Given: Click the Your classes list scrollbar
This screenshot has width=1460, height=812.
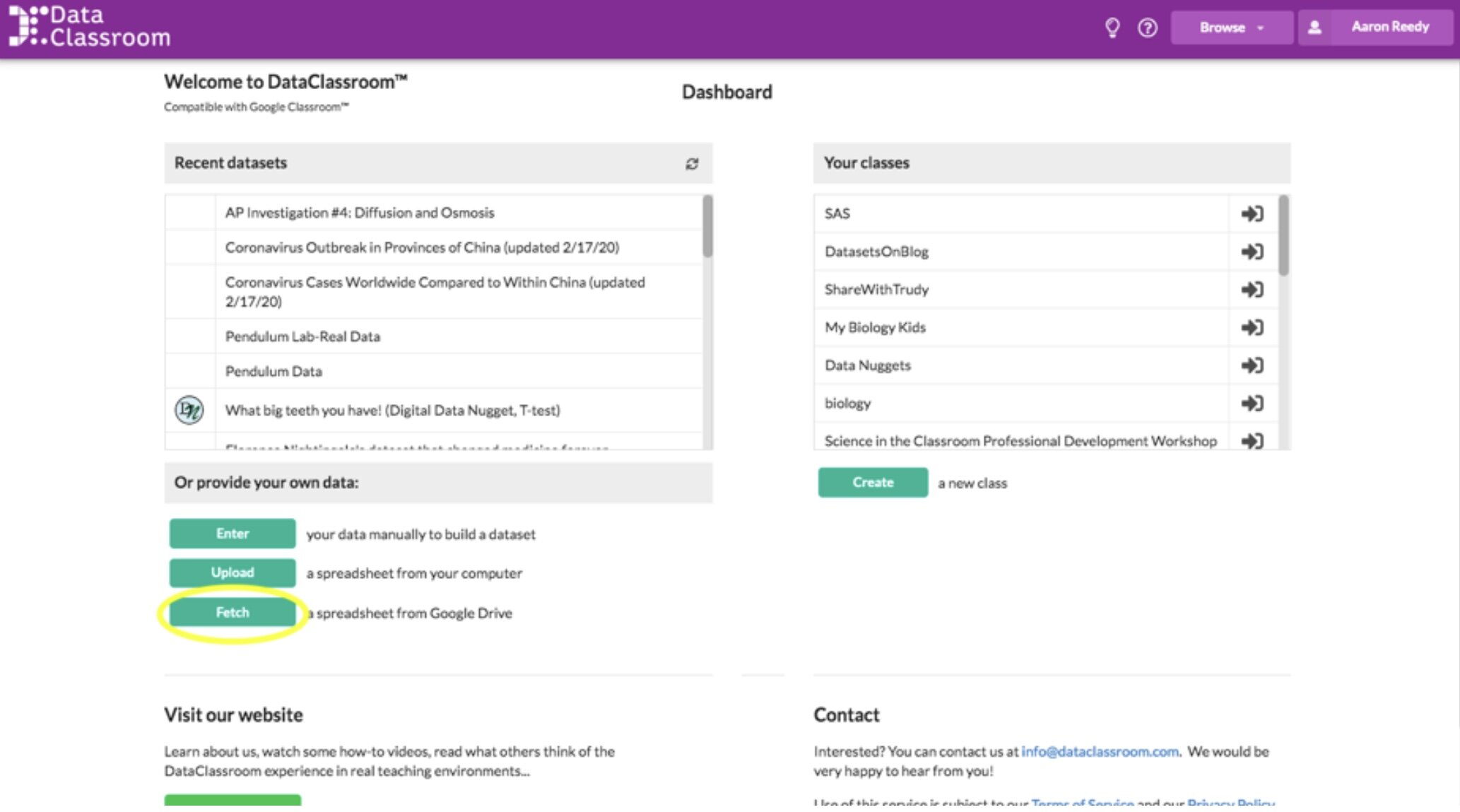Looking at the screenshot, I should point(1283,235).
